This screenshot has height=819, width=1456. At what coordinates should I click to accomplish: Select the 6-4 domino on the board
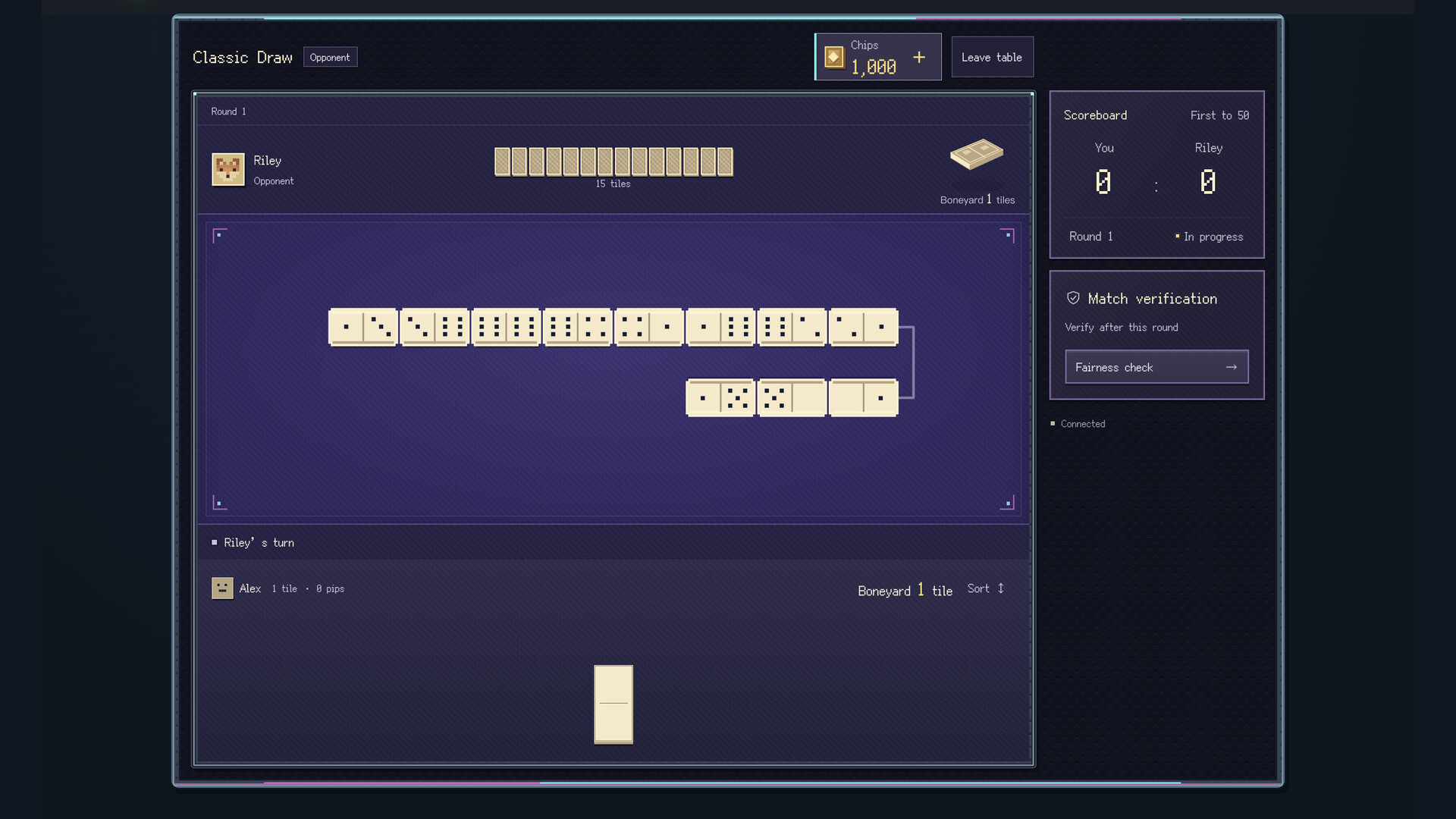[577, 328]
